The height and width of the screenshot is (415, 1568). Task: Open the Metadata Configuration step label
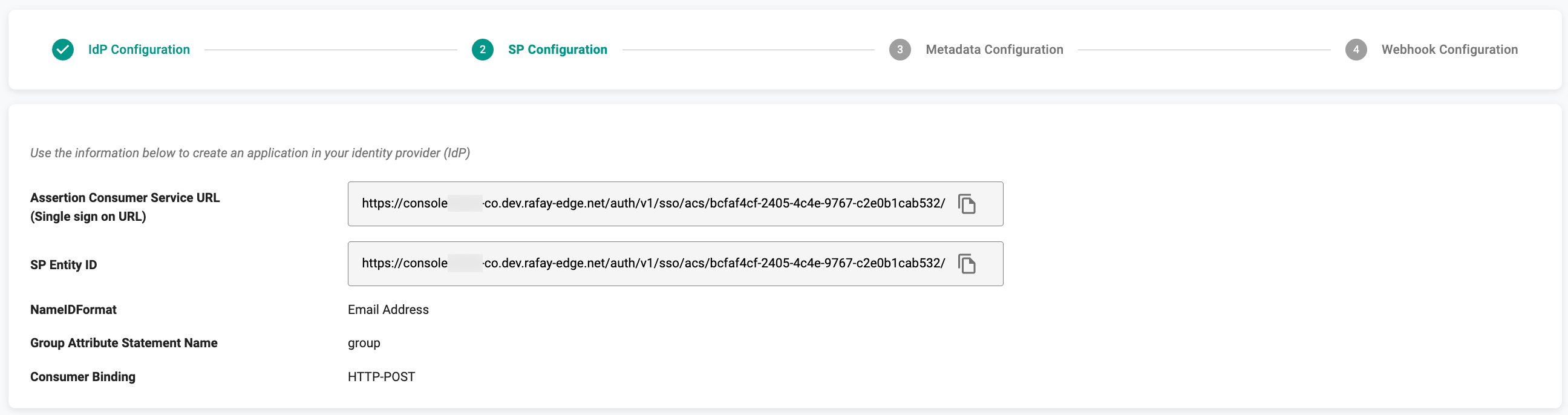994,50
